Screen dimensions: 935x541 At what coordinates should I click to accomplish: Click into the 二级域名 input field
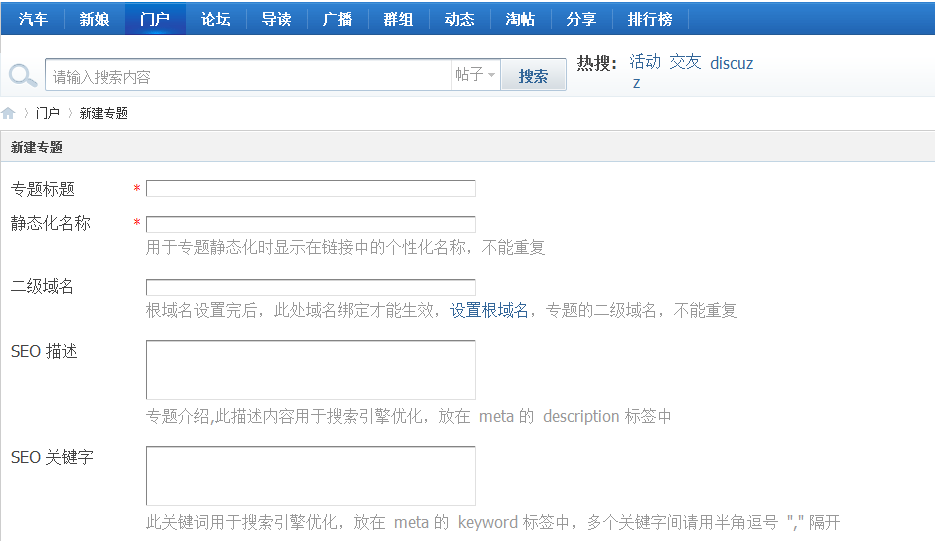pyautogui.click(x=310, y=288)
